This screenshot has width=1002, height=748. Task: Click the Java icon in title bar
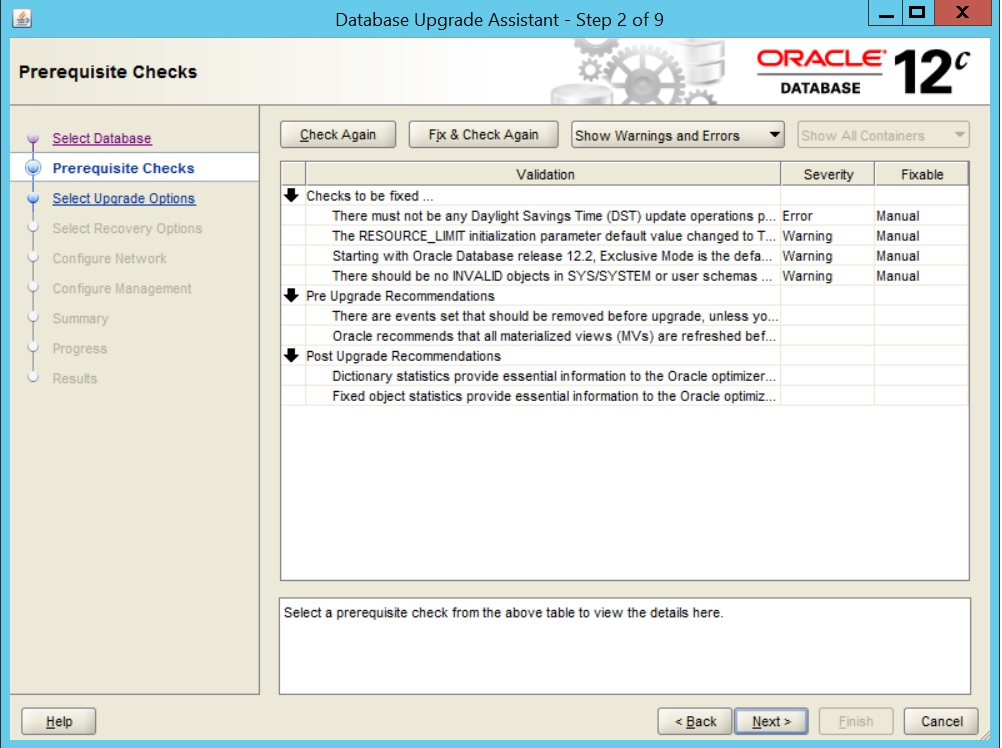22,19
